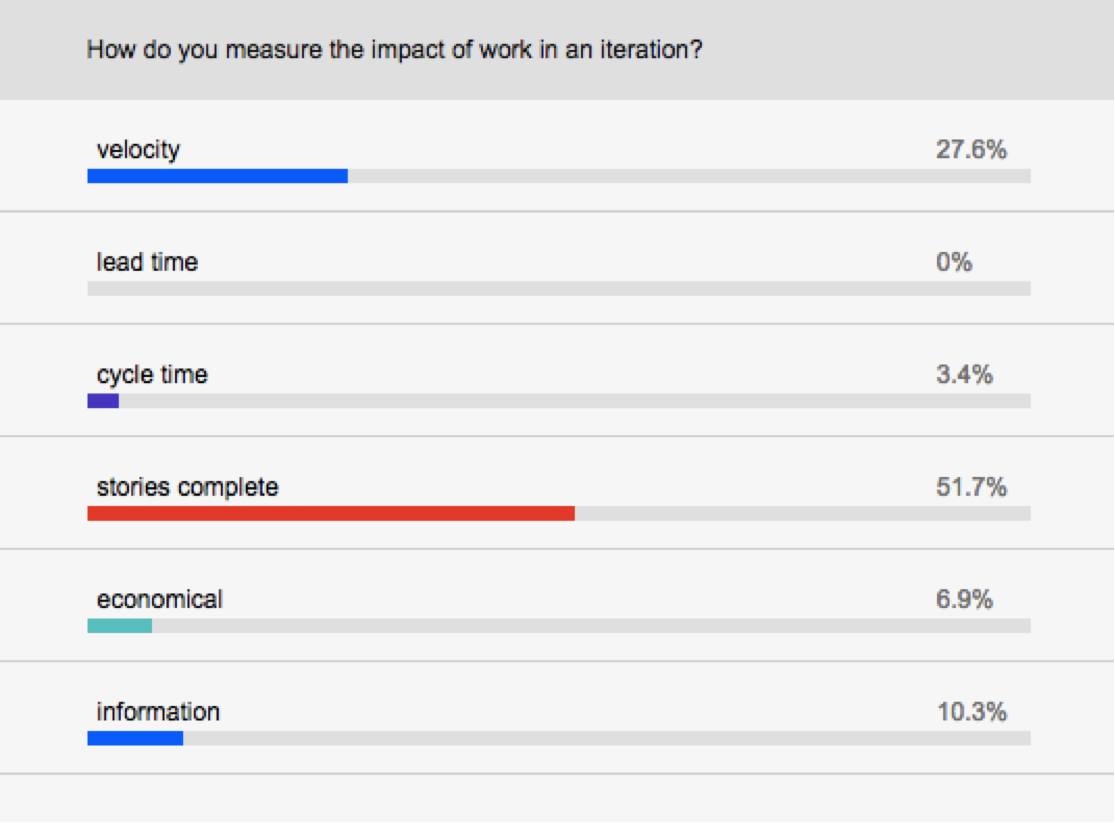Click the unfilled gray part of stories complete bar
1115x823 pixels.
tap(802, 513)
